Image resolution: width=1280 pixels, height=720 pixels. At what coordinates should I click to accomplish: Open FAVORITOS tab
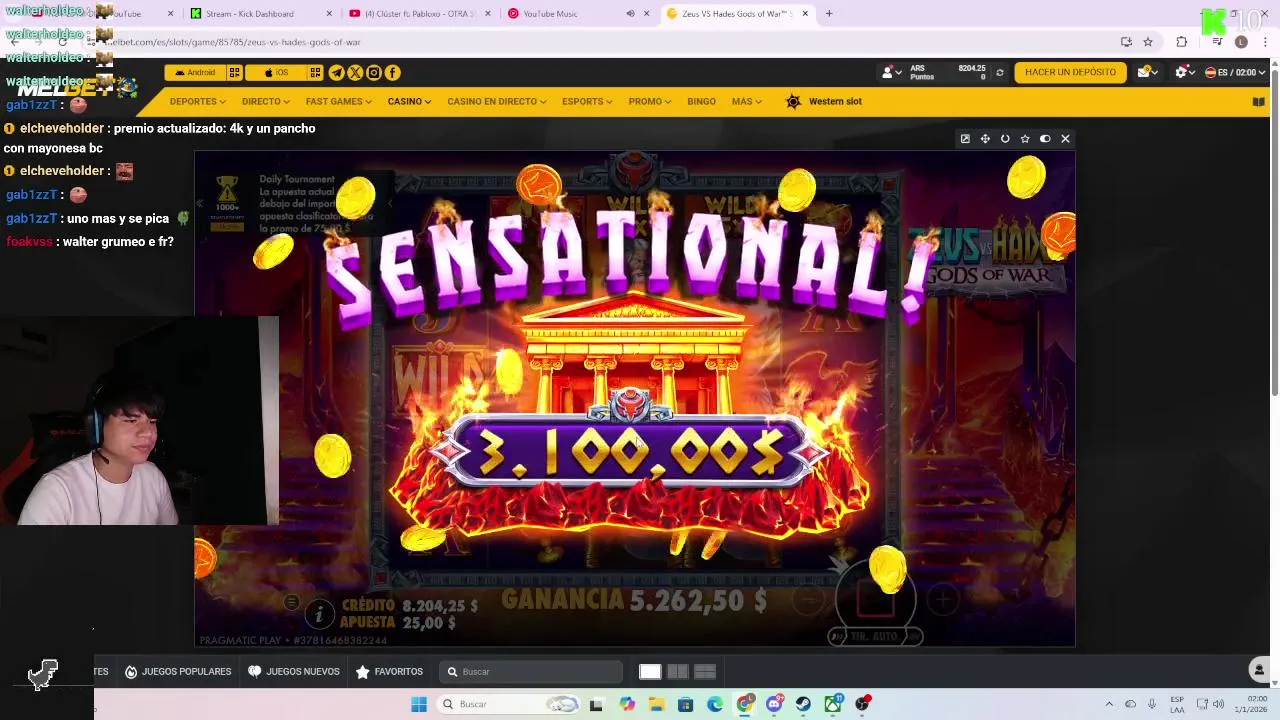tap(390, 672)
